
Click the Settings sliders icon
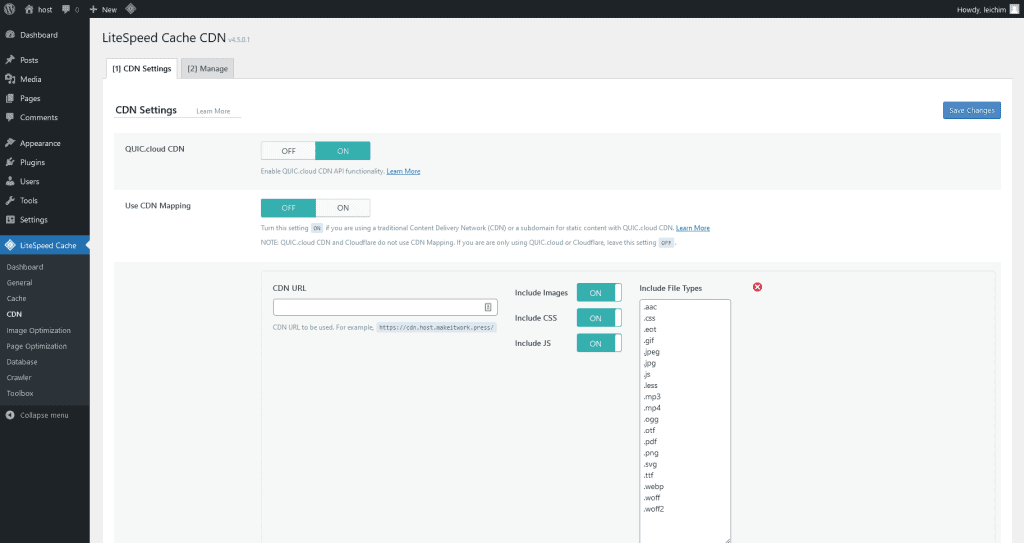point(10,220)
